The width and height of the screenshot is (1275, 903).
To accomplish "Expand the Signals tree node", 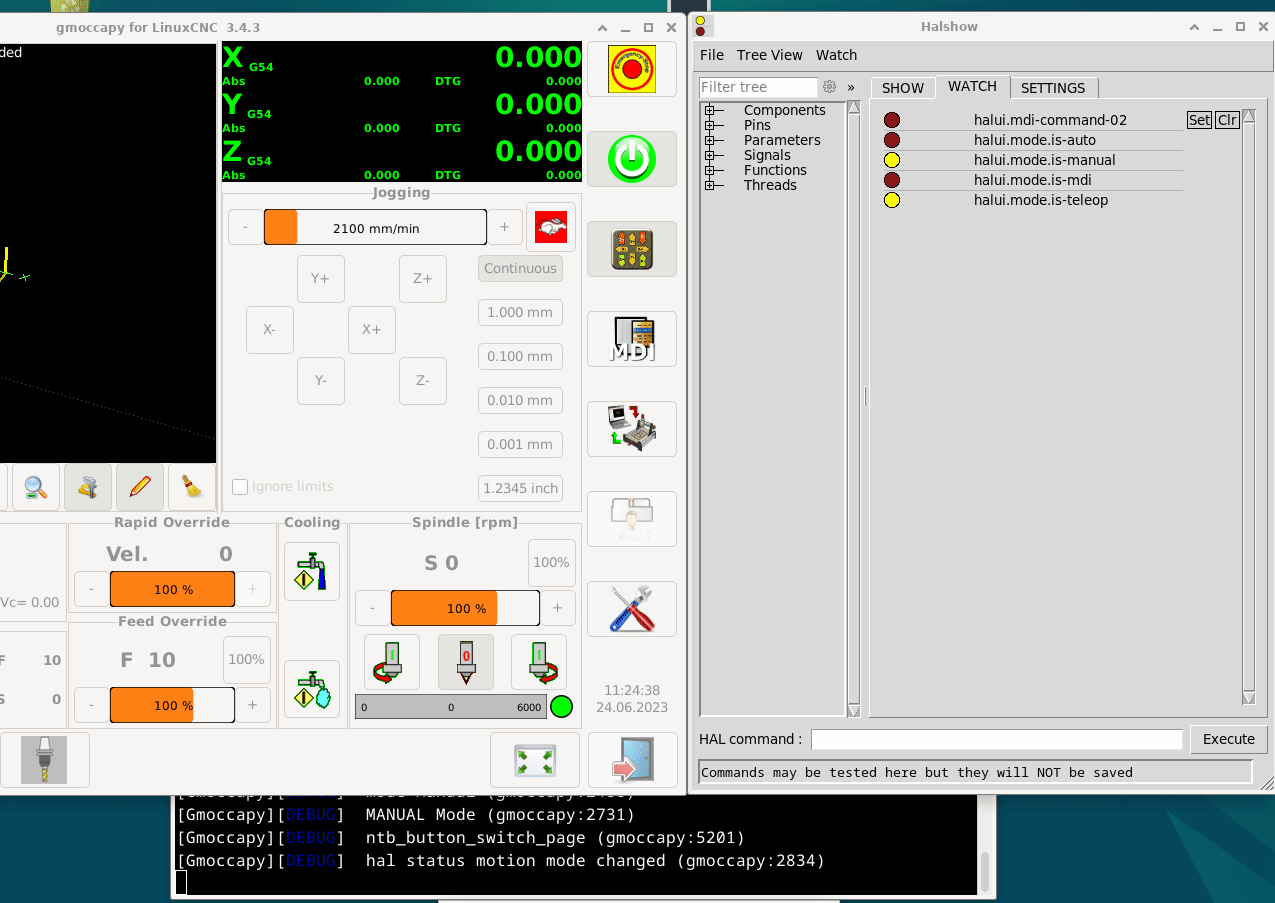I will [709, 156].
